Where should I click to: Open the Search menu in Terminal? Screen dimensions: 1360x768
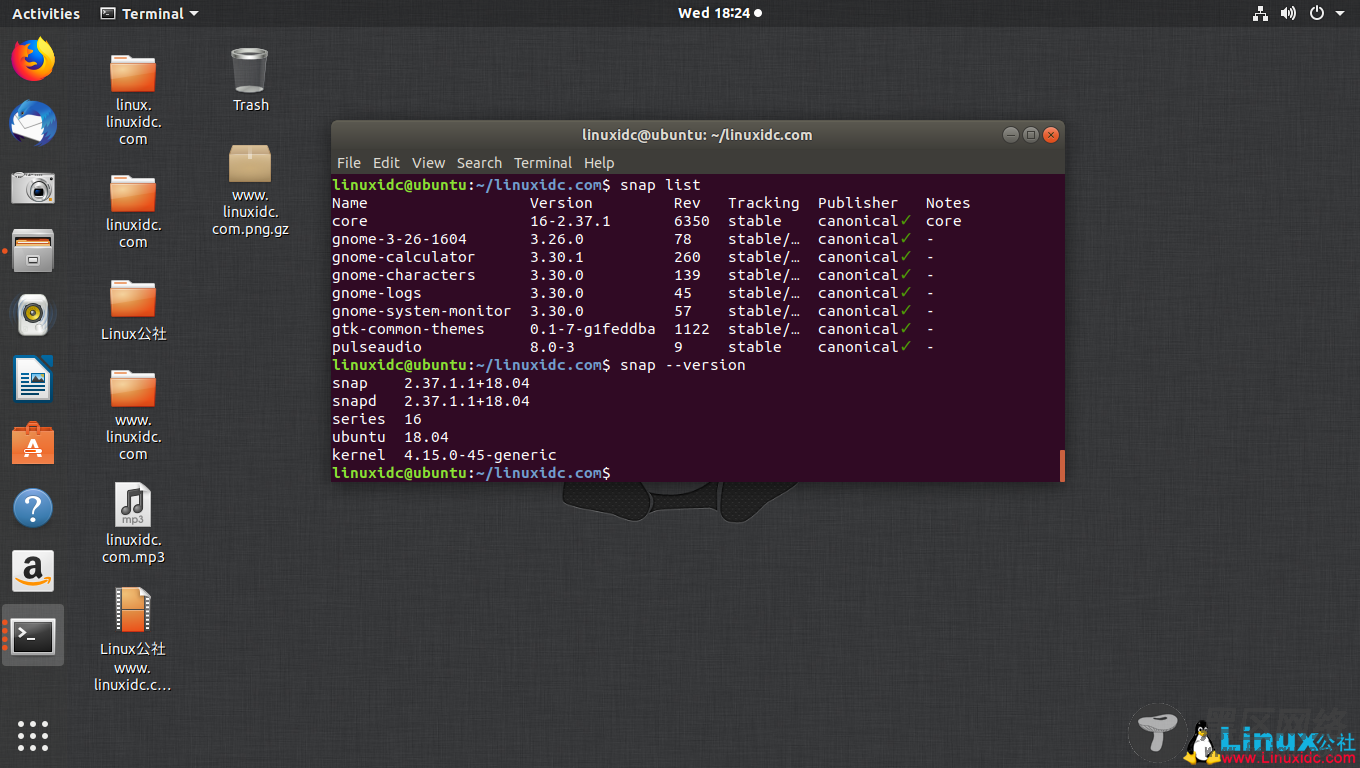coord(479,162)
